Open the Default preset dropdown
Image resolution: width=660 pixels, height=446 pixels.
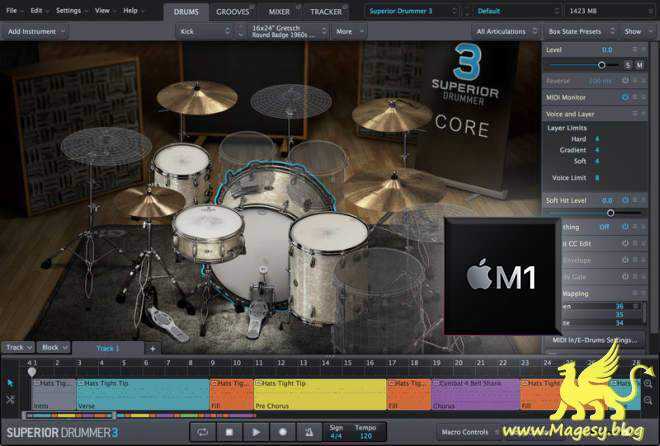(518, 11)
